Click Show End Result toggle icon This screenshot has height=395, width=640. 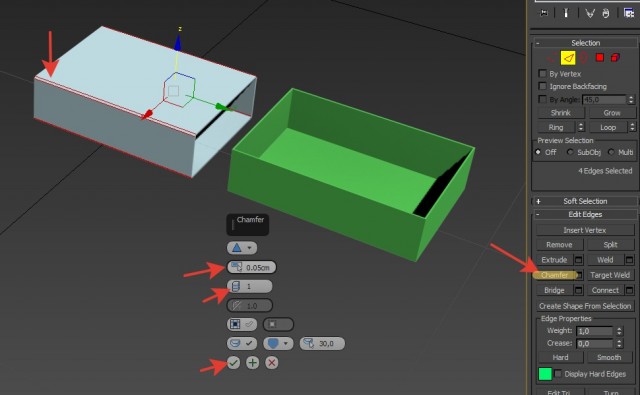pos(566,13)
